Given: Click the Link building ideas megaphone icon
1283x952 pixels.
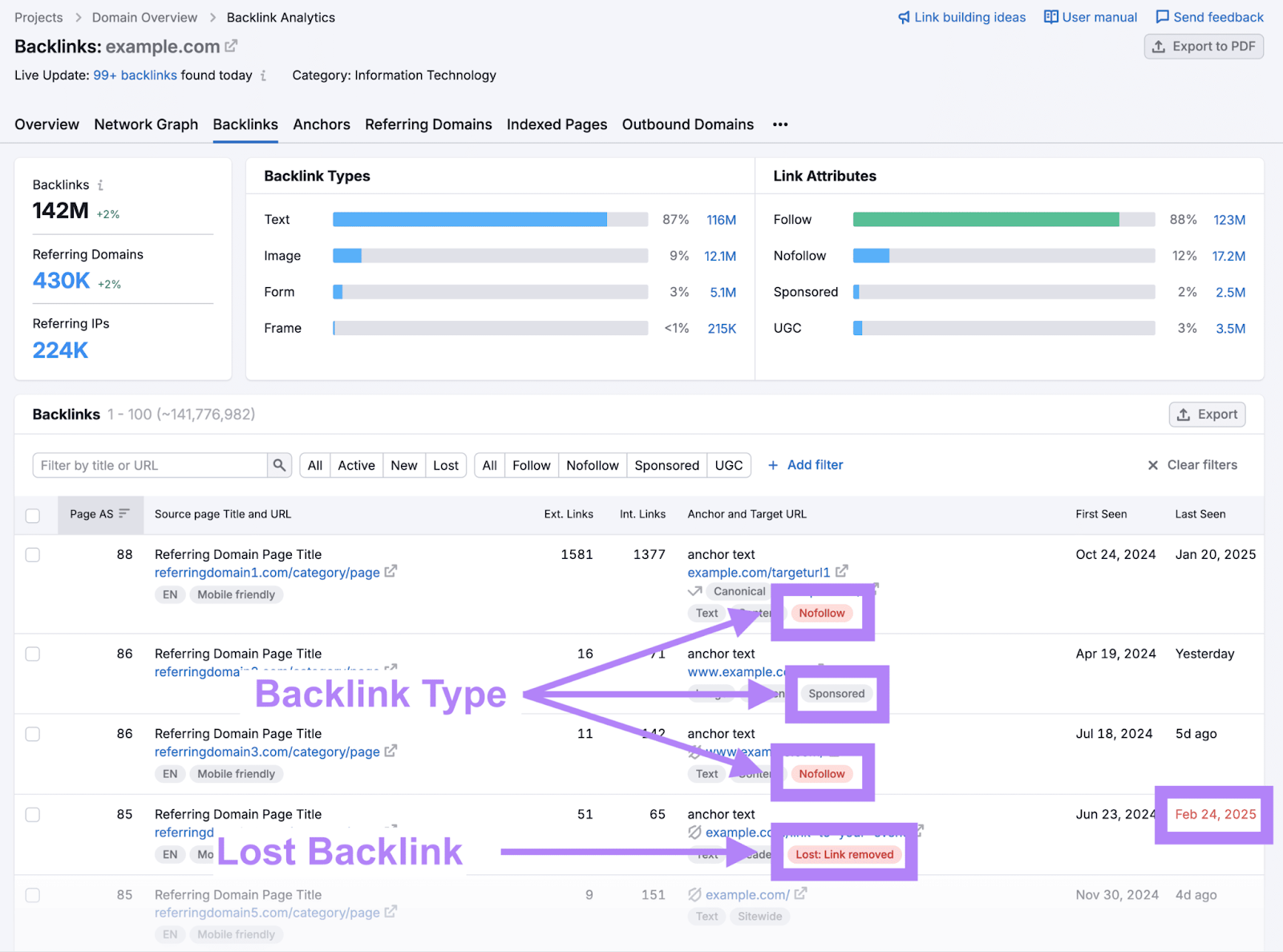Looking at the screenshot, I should pyautogui.click(x=906, y=17).
